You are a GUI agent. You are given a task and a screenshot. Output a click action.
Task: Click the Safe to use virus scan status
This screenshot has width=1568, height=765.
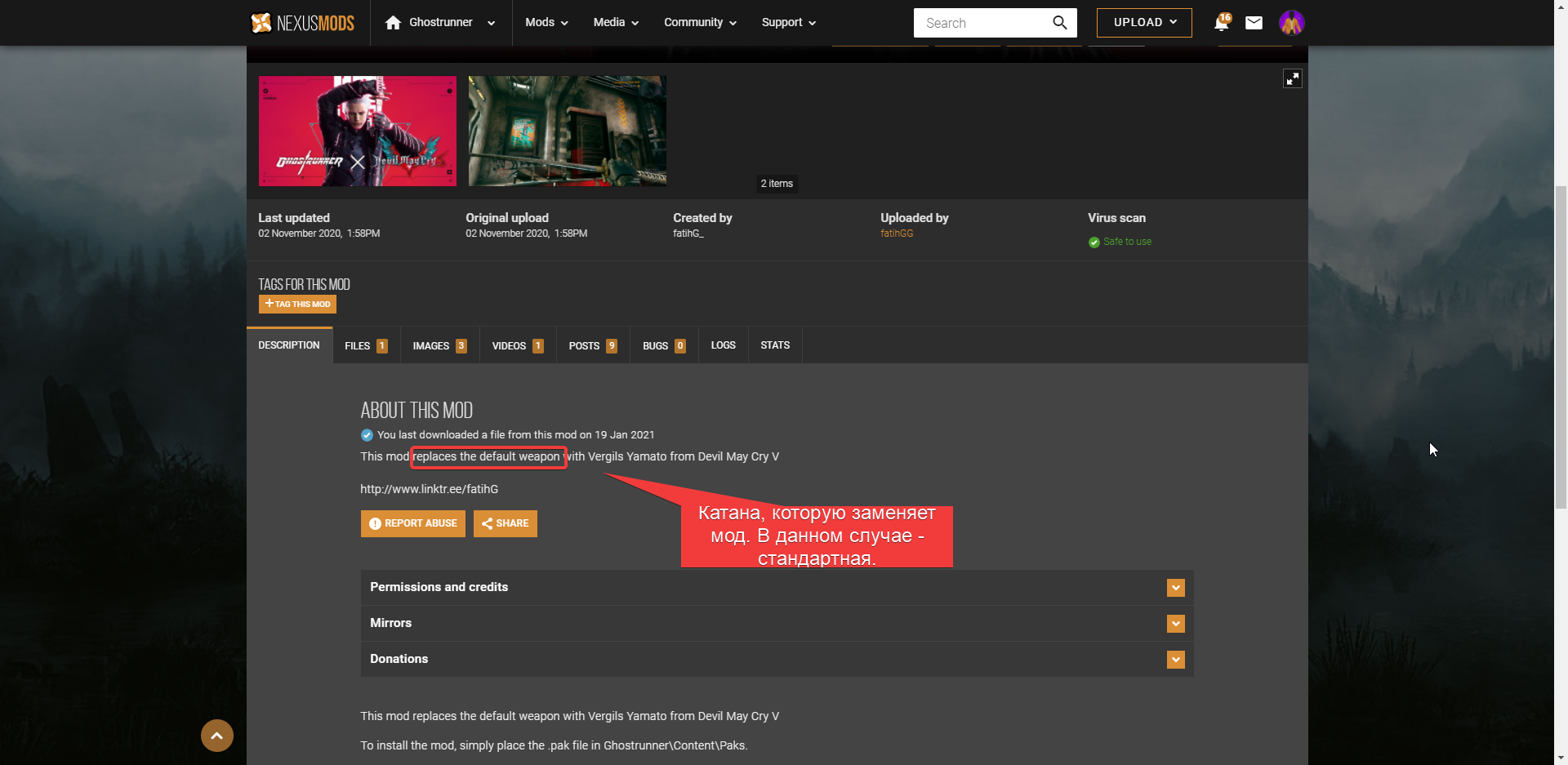(1120, 242)
